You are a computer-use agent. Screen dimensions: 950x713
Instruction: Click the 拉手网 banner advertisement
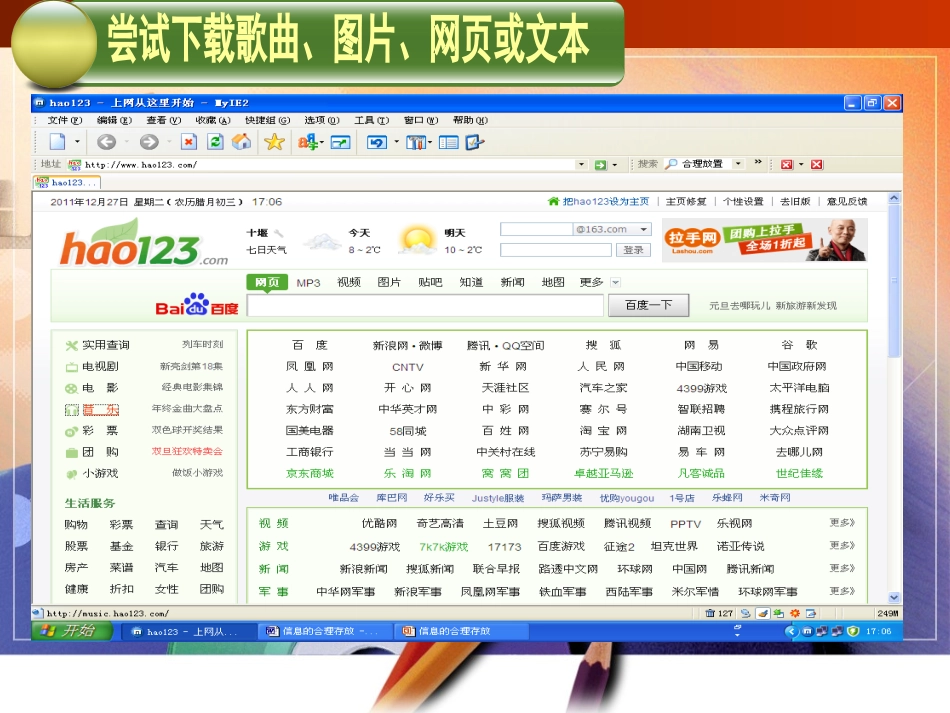[x=765, y=240]
